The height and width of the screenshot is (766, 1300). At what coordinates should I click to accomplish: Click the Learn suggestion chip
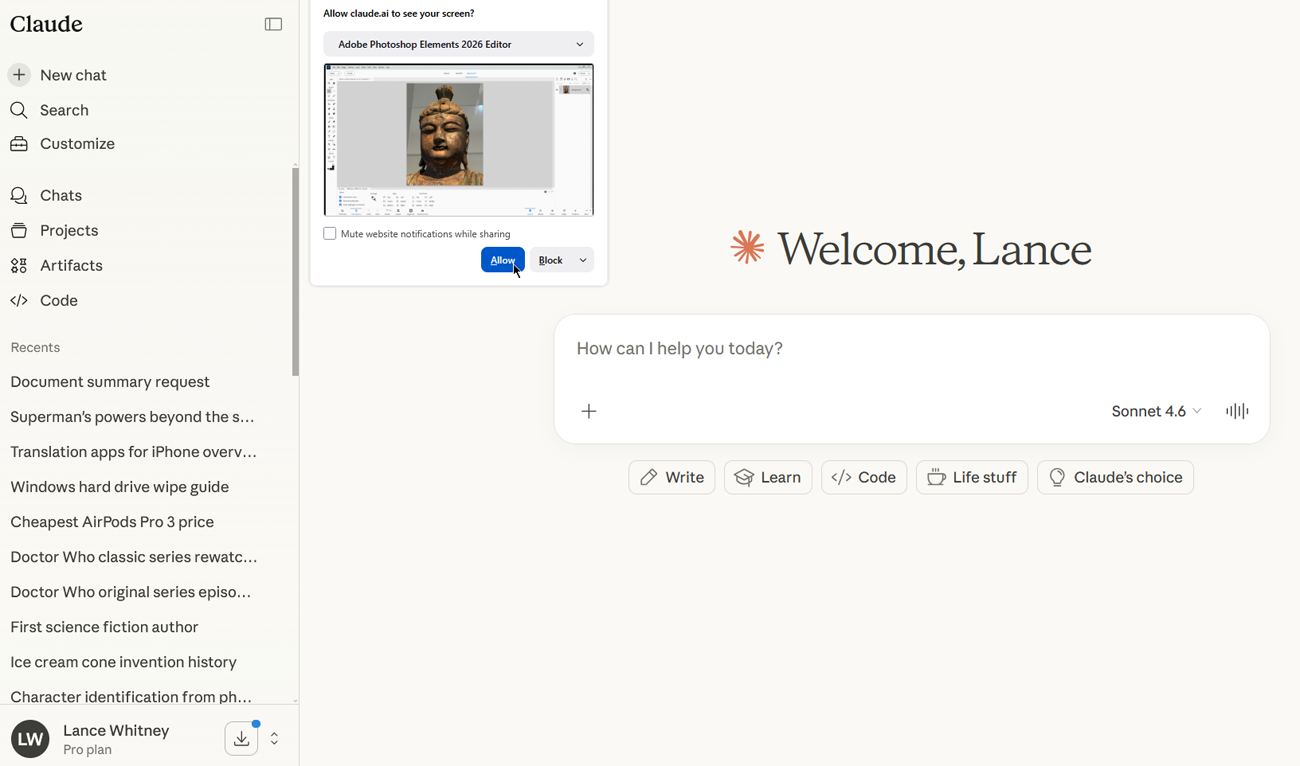point(768,477)
